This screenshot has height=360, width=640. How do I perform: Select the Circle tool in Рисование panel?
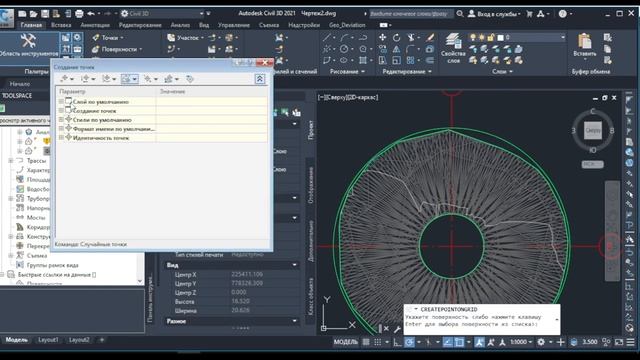click(344, 49)
